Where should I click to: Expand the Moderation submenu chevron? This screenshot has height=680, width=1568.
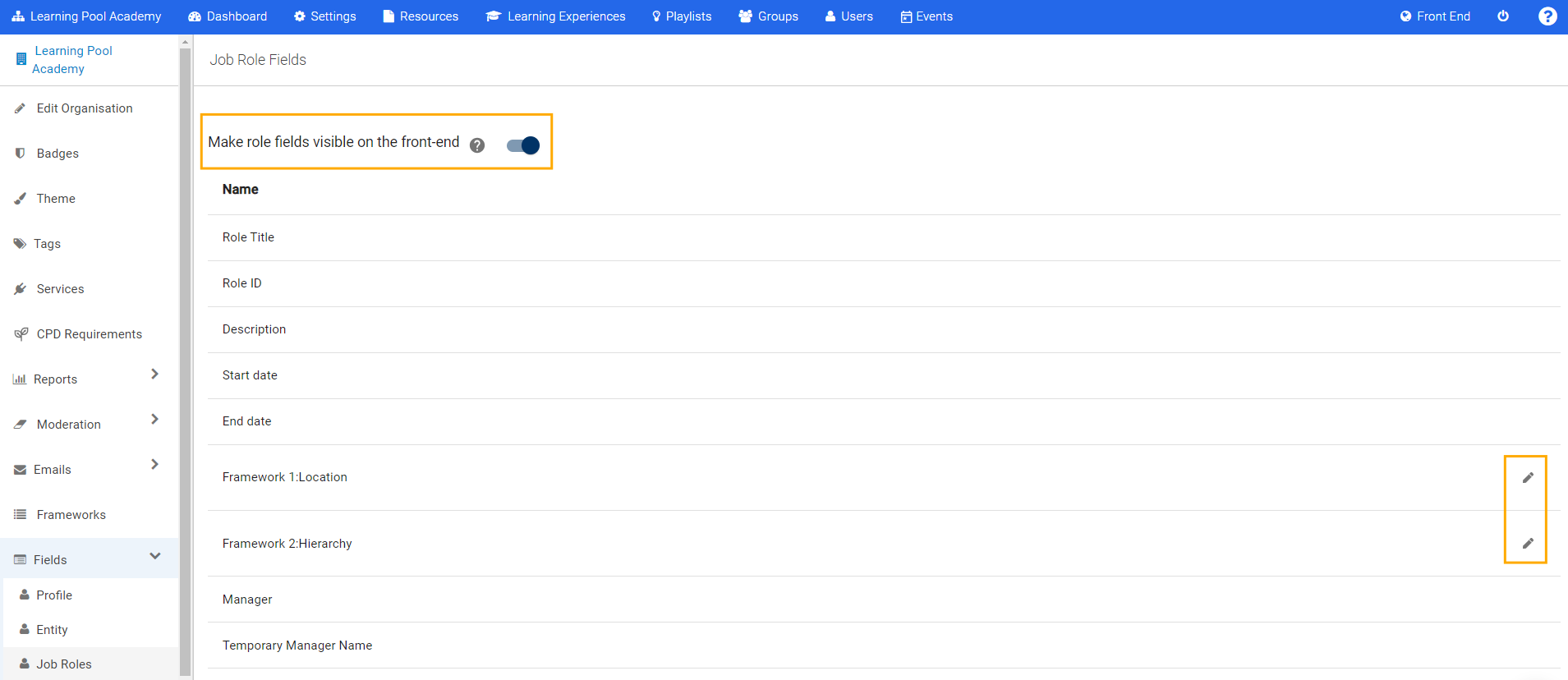click(x=154, y=420)
